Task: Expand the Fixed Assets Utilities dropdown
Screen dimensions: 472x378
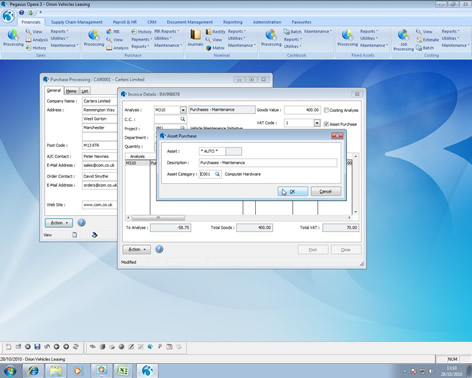Action: [x=369, y=38]
